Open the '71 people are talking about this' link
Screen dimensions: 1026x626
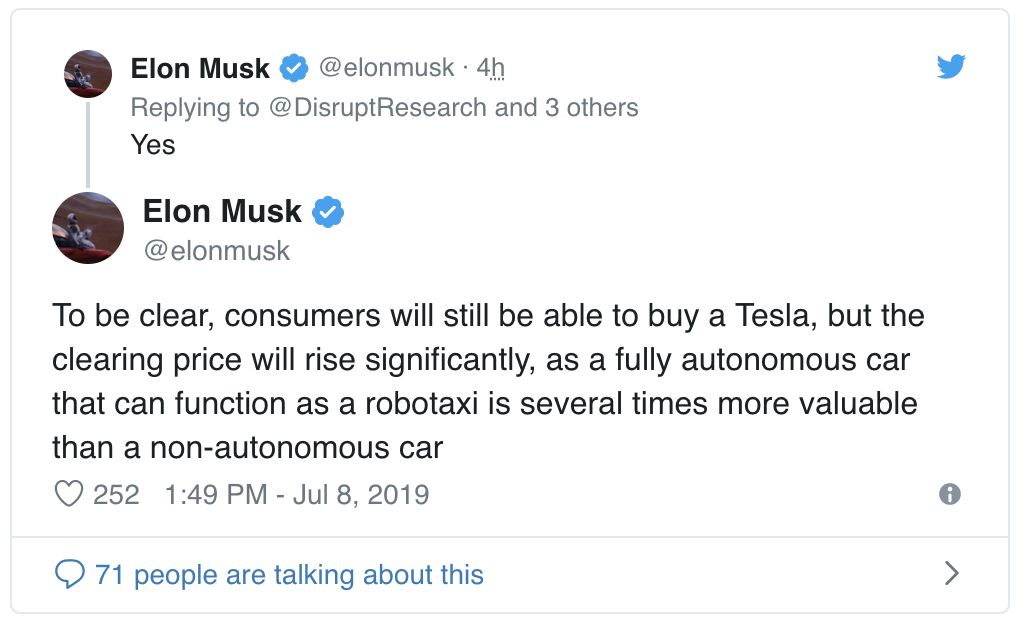click(x=289, y=575)
